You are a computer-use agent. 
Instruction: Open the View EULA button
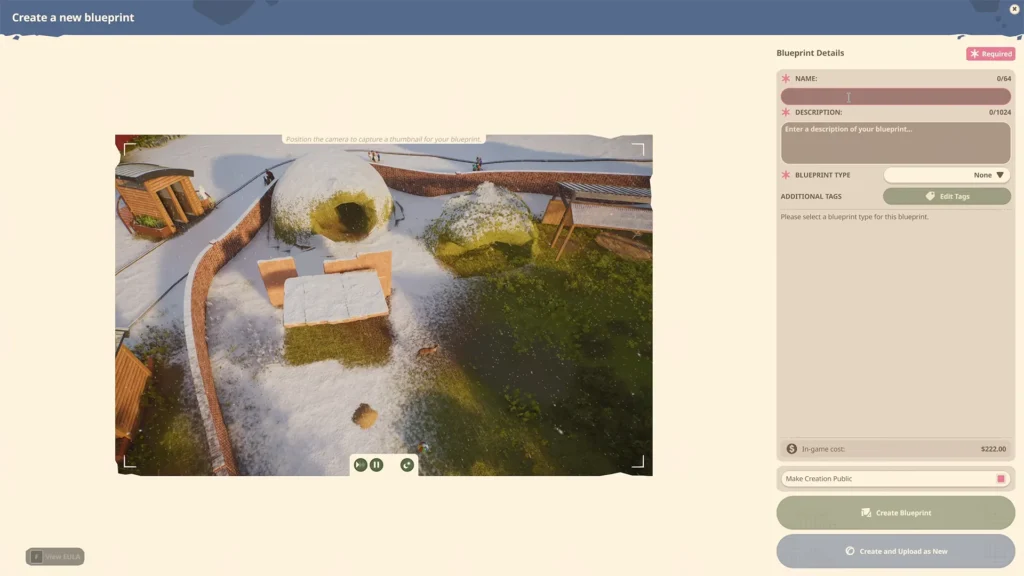pyautogui.click(x=55, y=556)
